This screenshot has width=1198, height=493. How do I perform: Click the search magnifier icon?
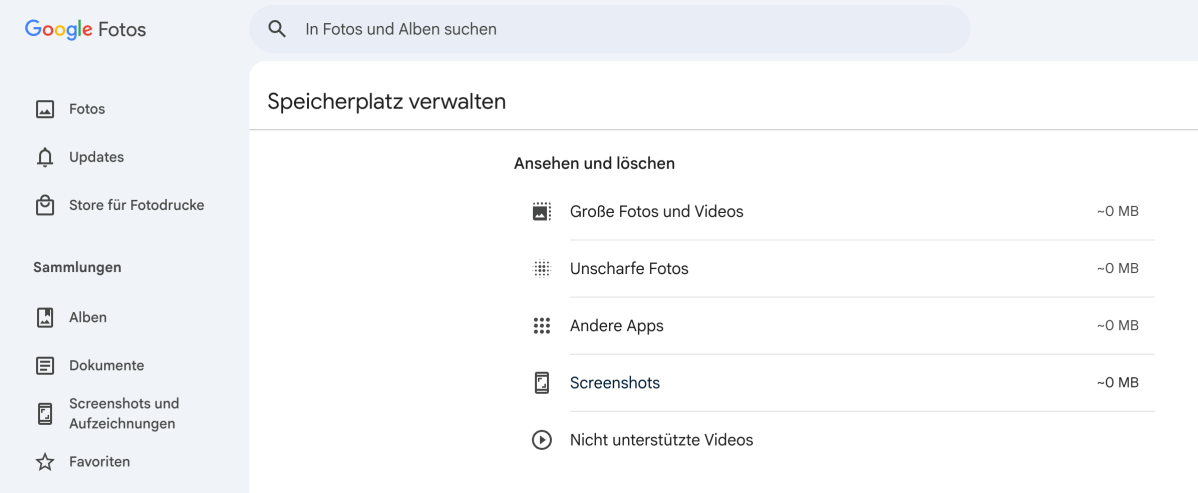point(277,29)
